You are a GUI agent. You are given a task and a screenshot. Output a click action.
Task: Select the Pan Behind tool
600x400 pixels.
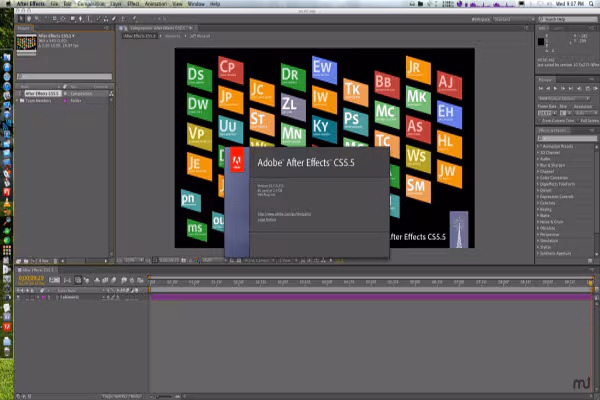tap(63, 19)
